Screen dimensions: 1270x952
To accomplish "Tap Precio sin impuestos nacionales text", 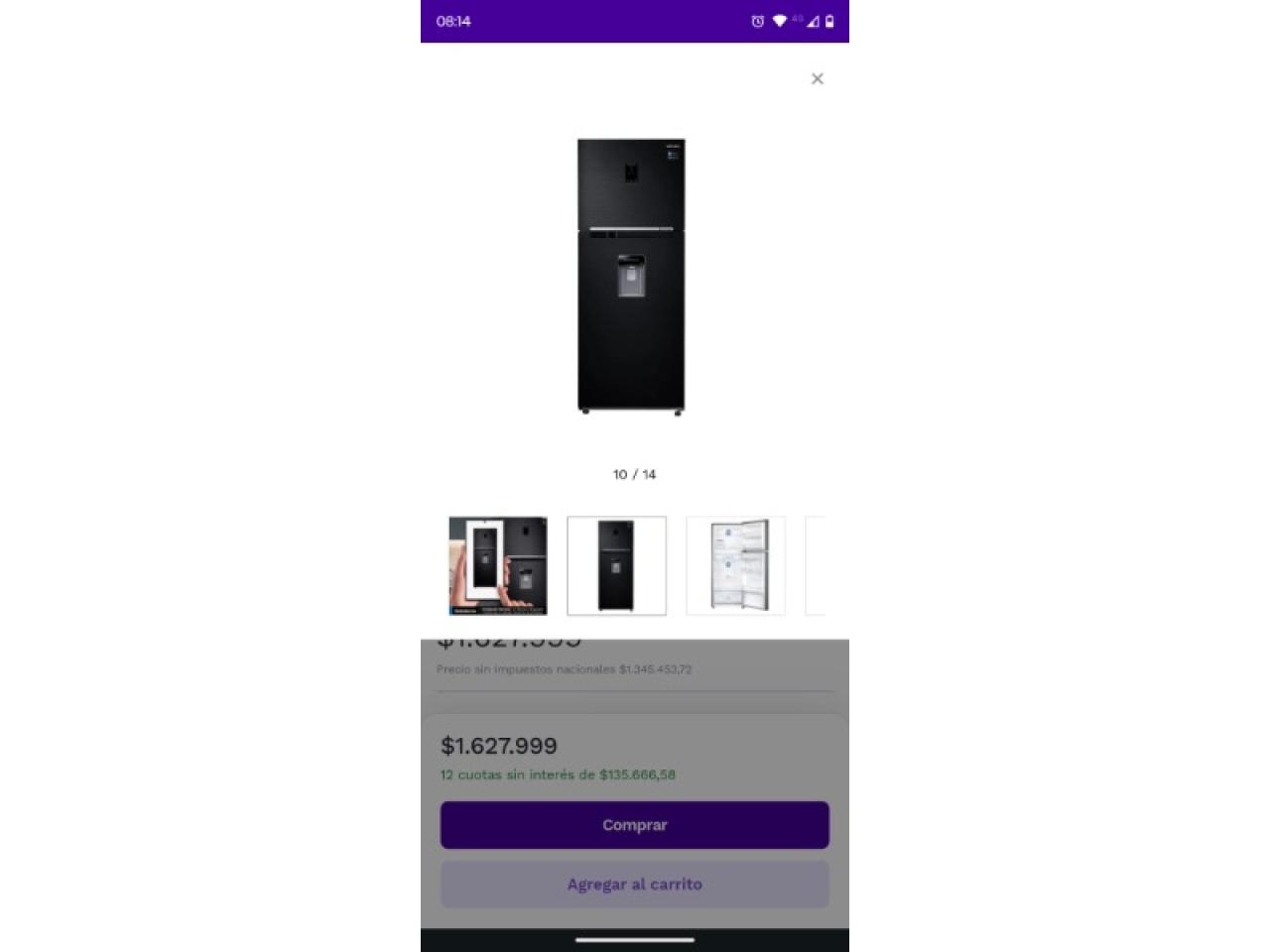I will (x=564, y=669).
